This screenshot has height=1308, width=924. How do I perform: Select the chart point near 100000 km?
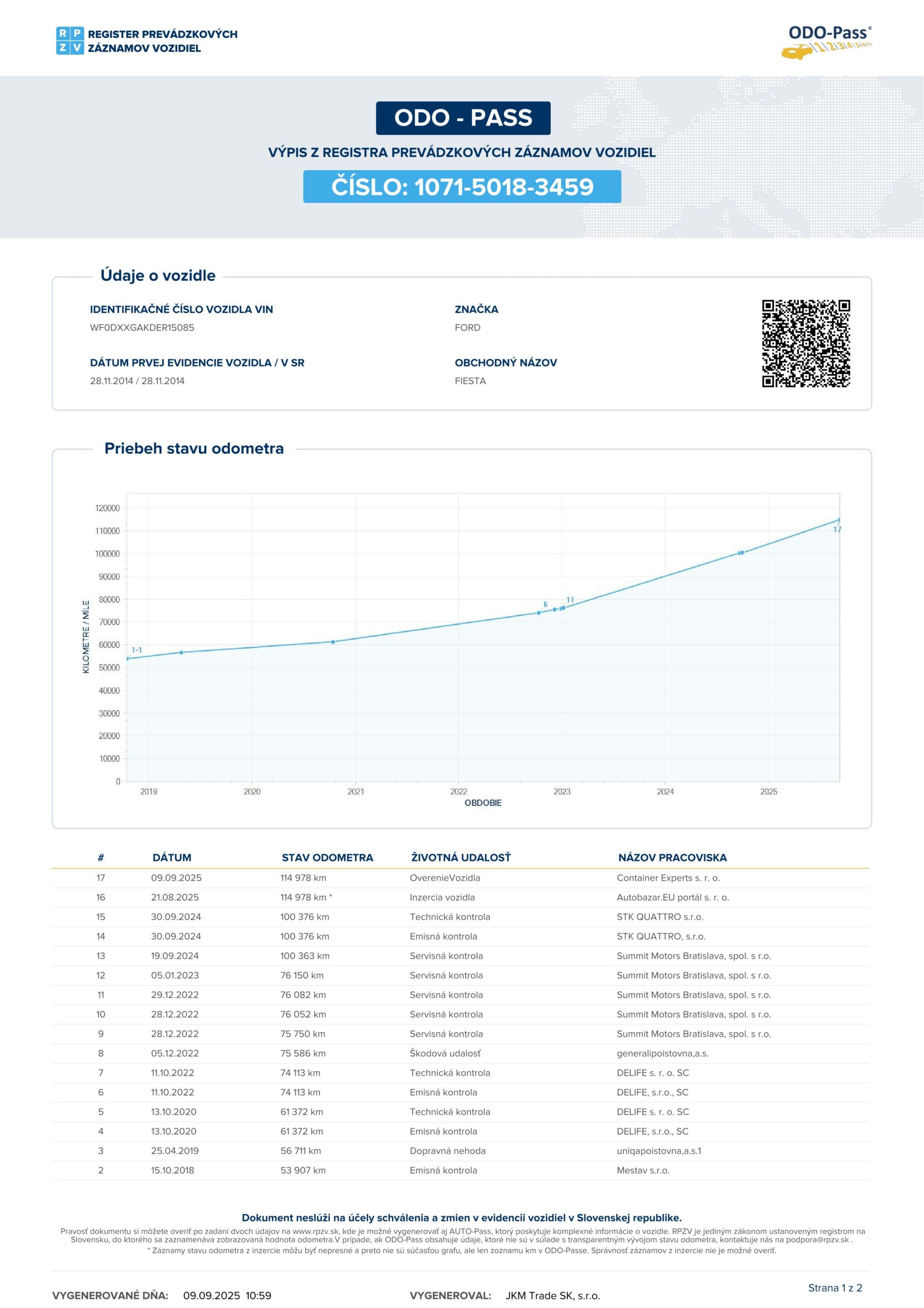coord(741,553)
